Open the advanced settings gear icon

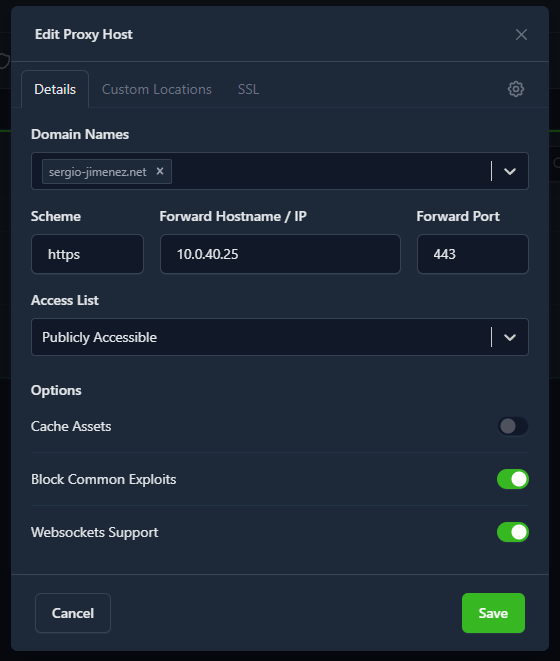pos(516,89)
